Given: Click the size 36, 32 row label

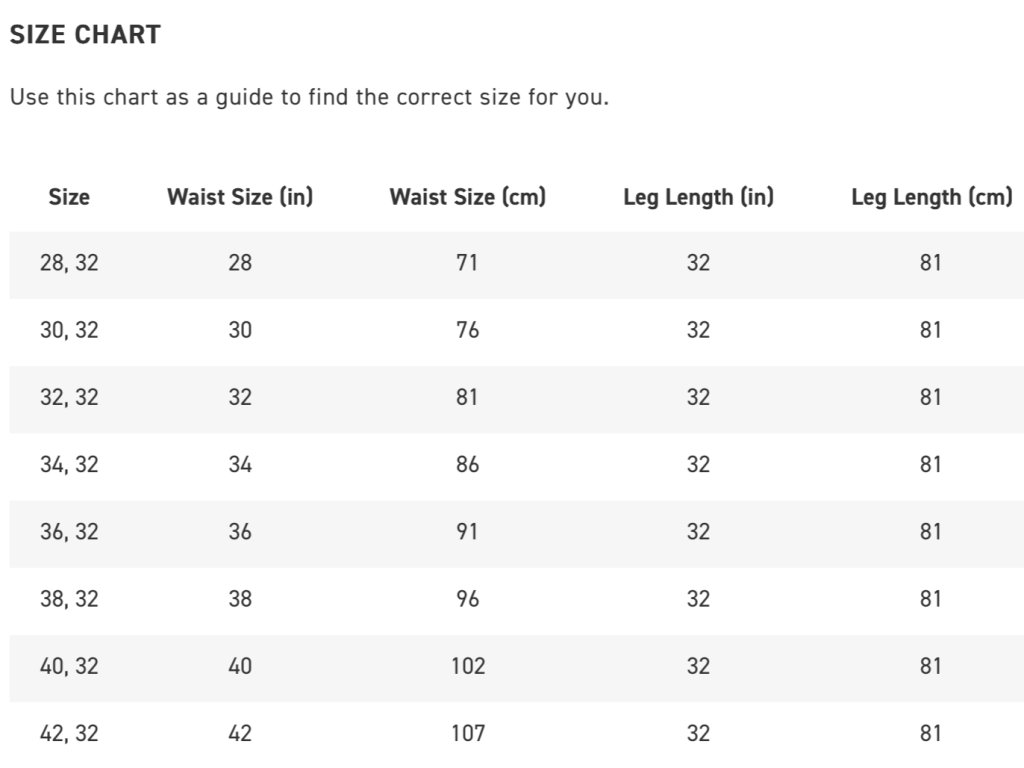Looking at the screenshot, I should 69,531.
